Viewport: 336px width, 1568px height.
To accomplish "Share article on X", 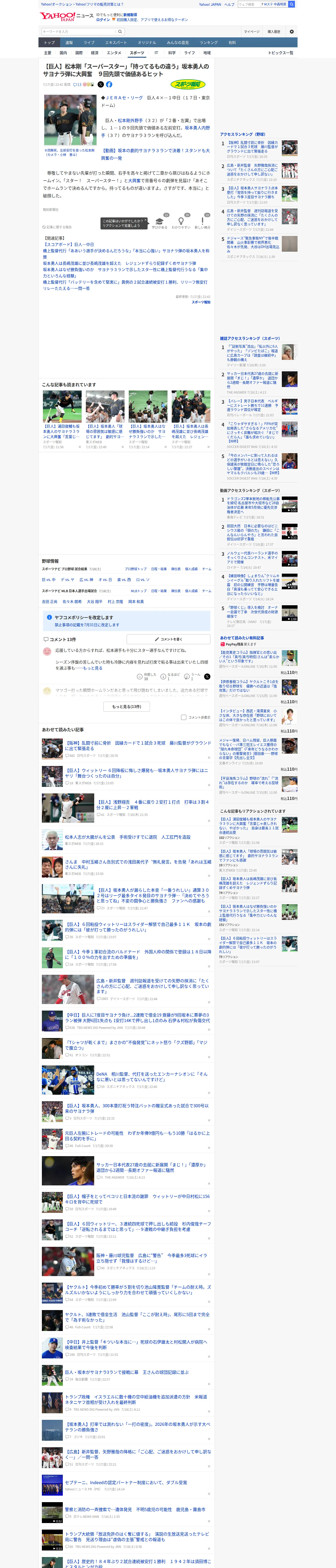I will pyautogui.click(x=101, y=85).
